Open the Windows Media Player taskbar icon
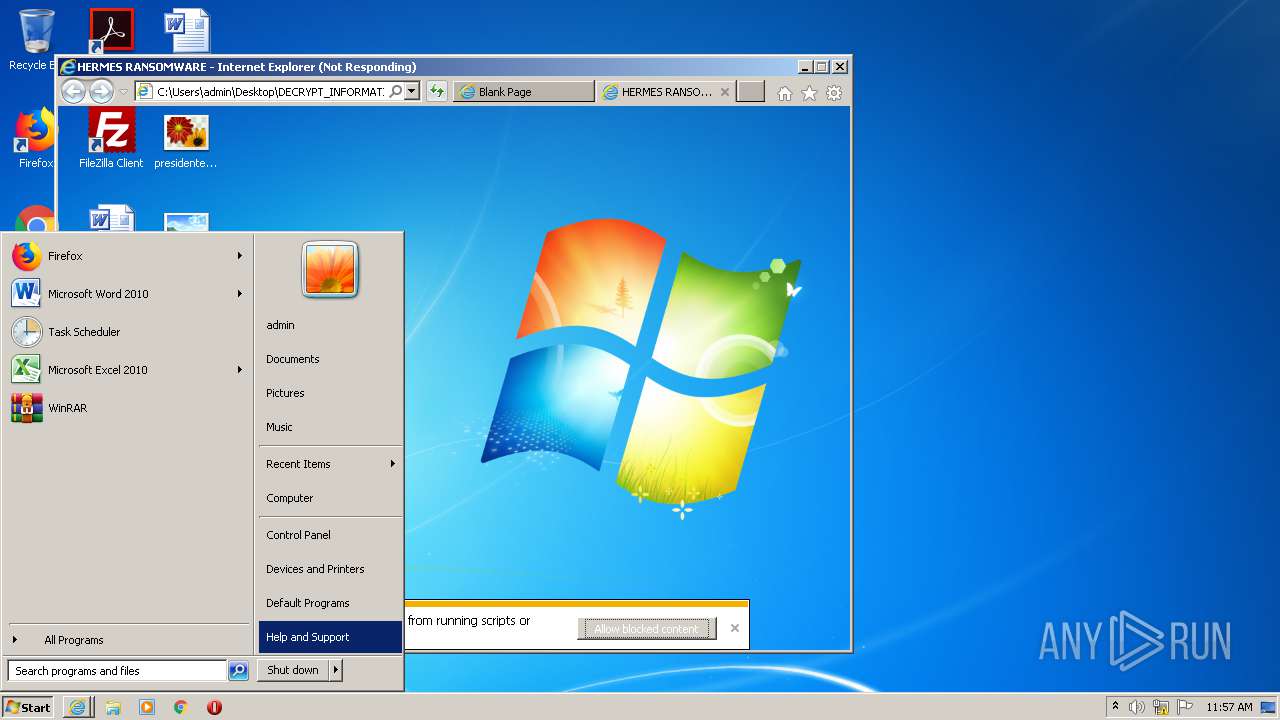Image resolution: width=1280 pixels, height=720 pixels. 147,707
